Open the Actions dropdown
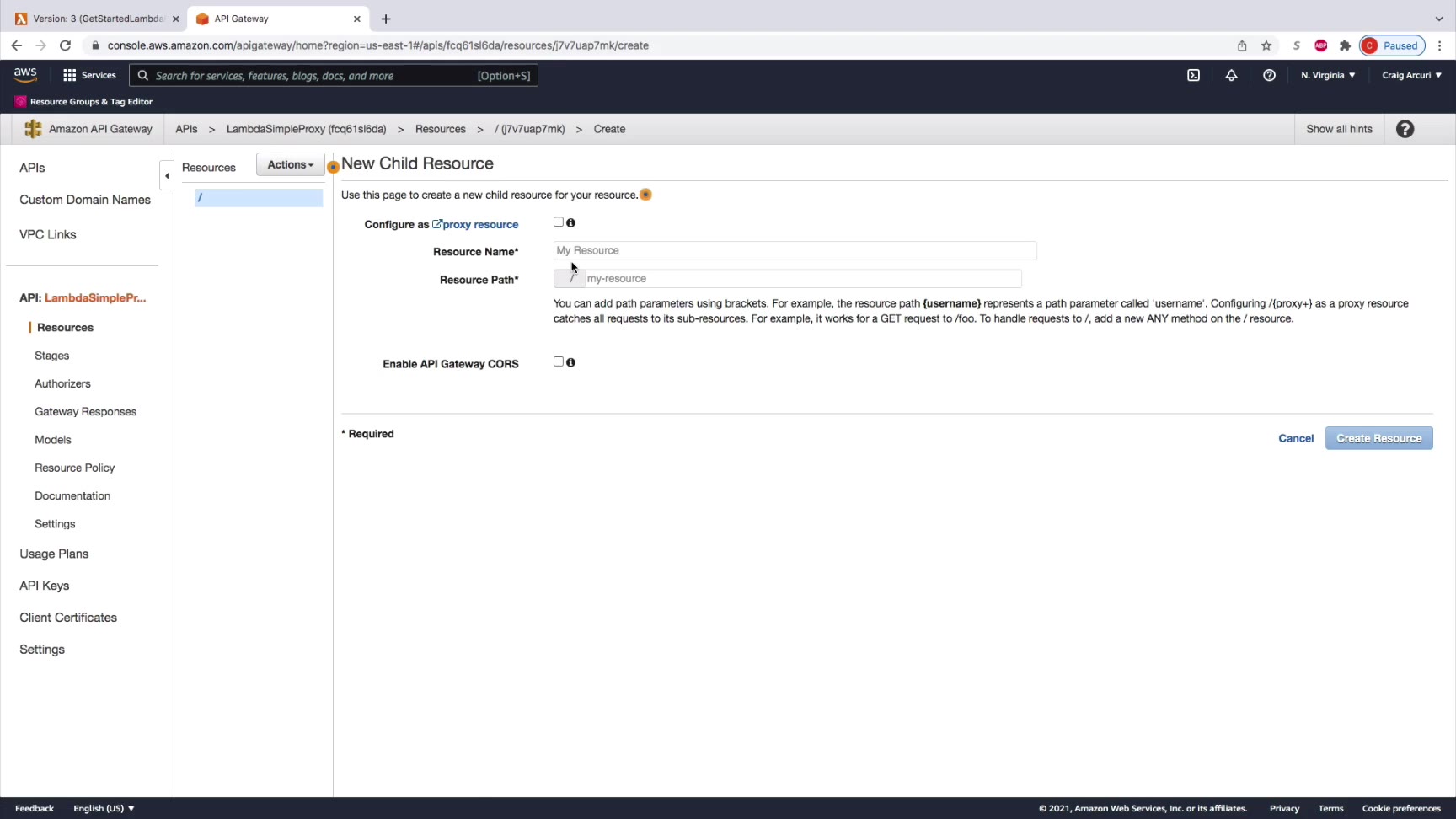This screenshot has height=819, width=1456. 290,165
